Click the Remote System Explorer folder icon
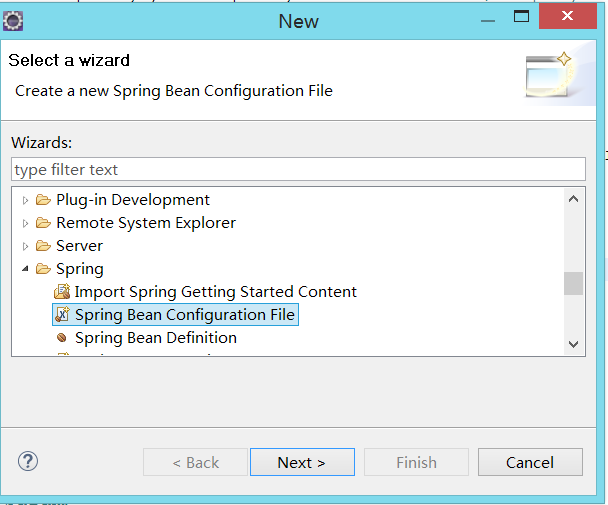 tap(43, 223)
